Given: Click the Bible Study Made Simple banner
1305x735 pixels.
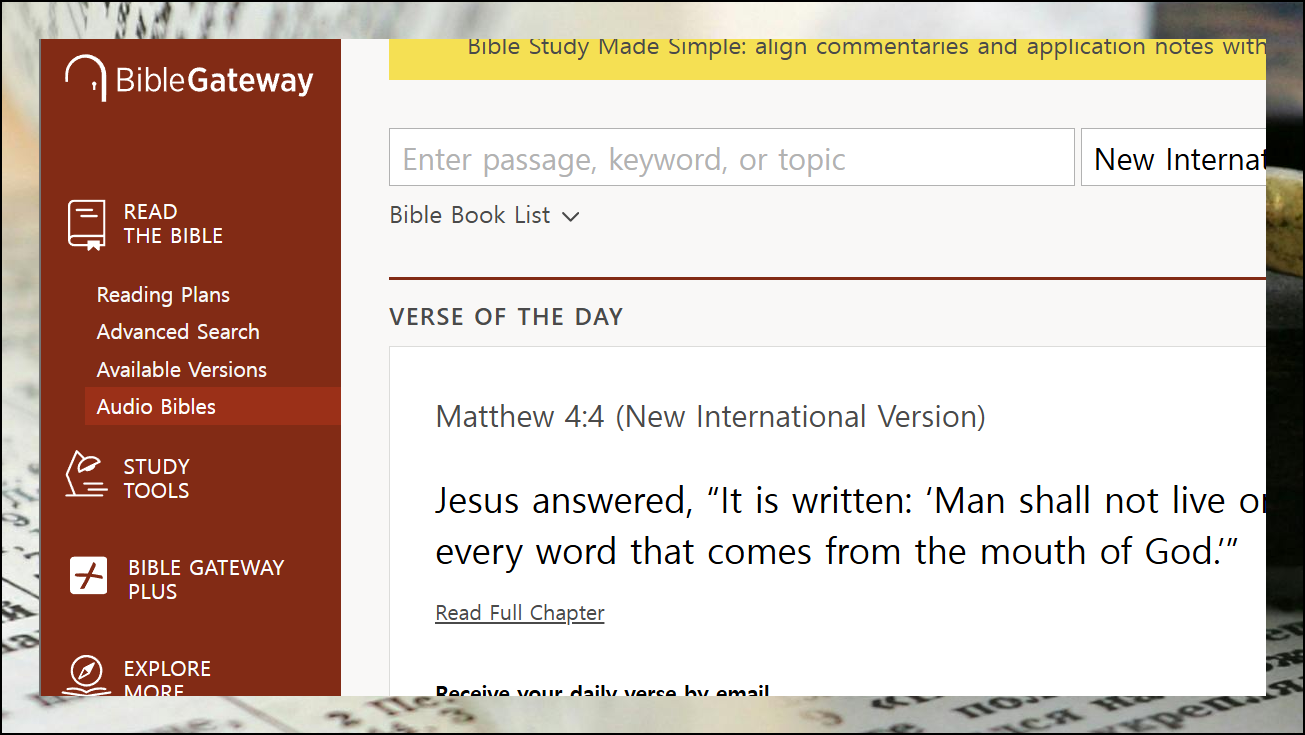Looking at the screenshot, I should (827, 58).
